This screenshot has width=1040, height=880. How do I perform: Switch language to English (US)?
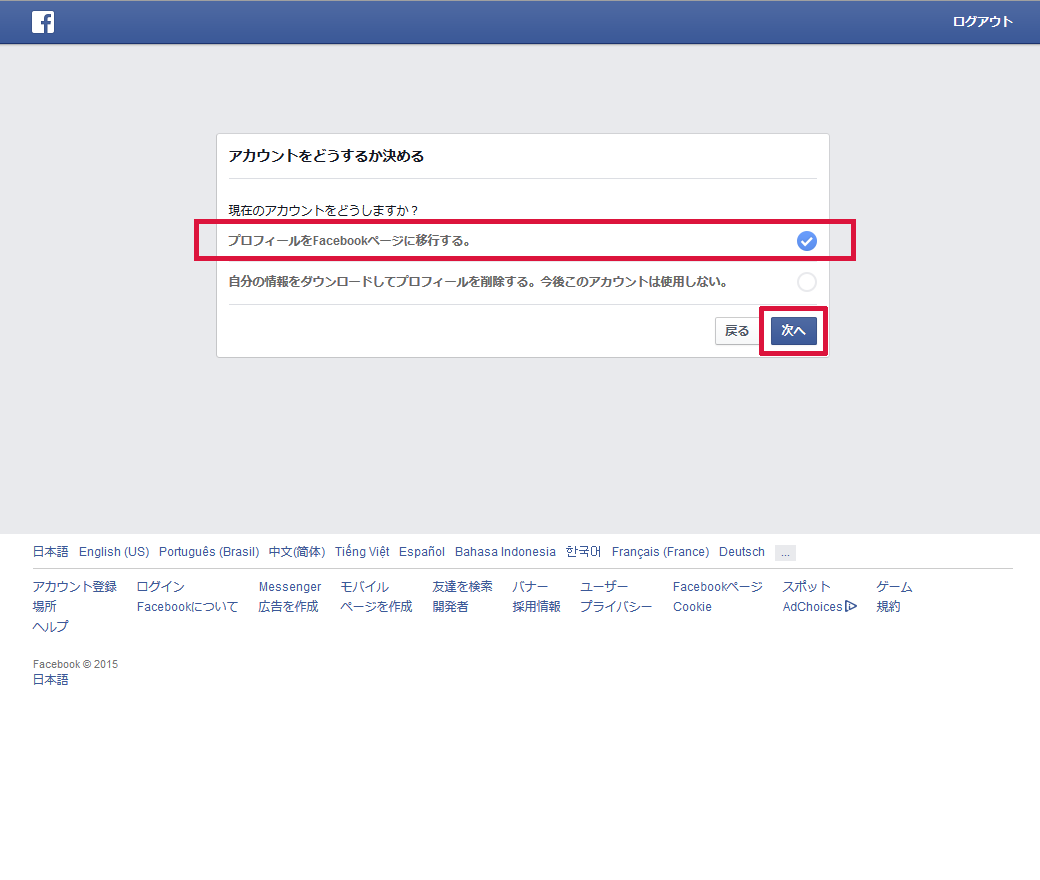[114, 552]
